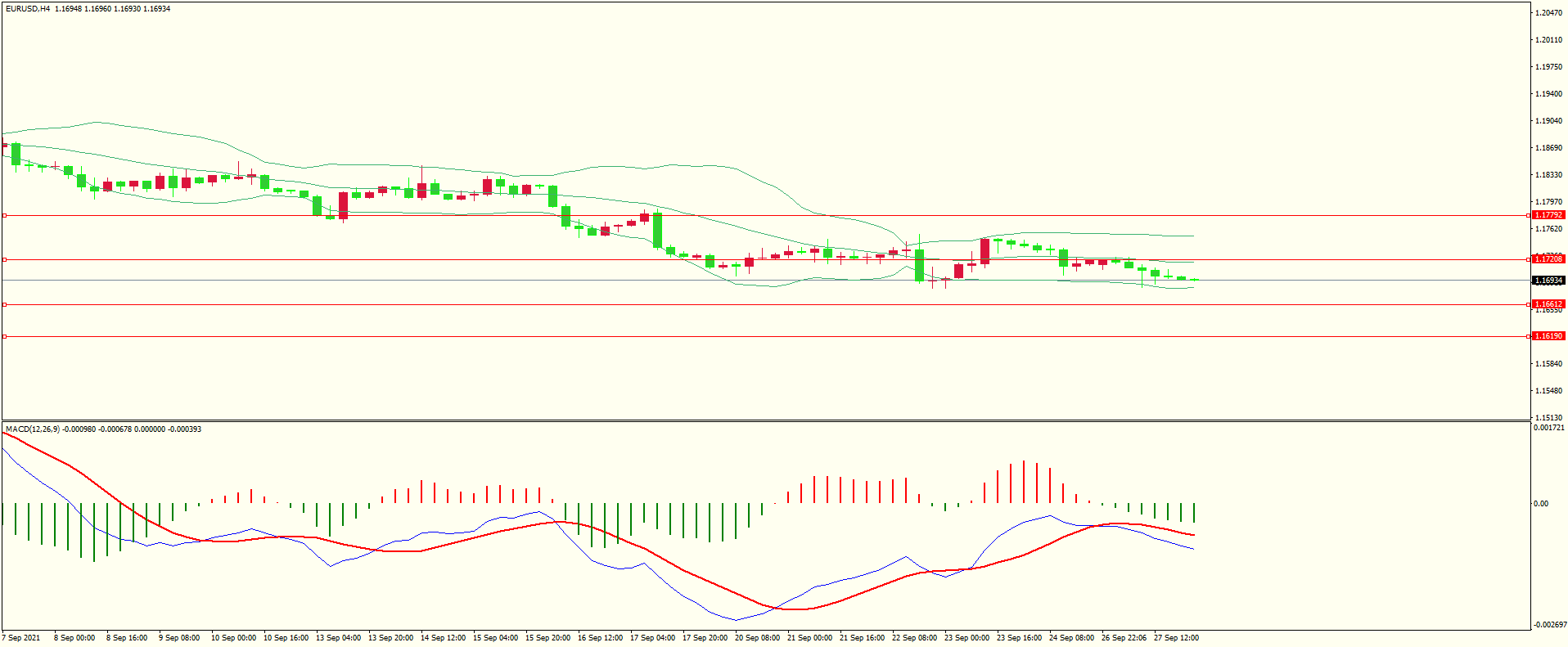Screen dimensions: 1568x647
Task: Click the 1.19750 price axis value
Action: [1548, 67]
